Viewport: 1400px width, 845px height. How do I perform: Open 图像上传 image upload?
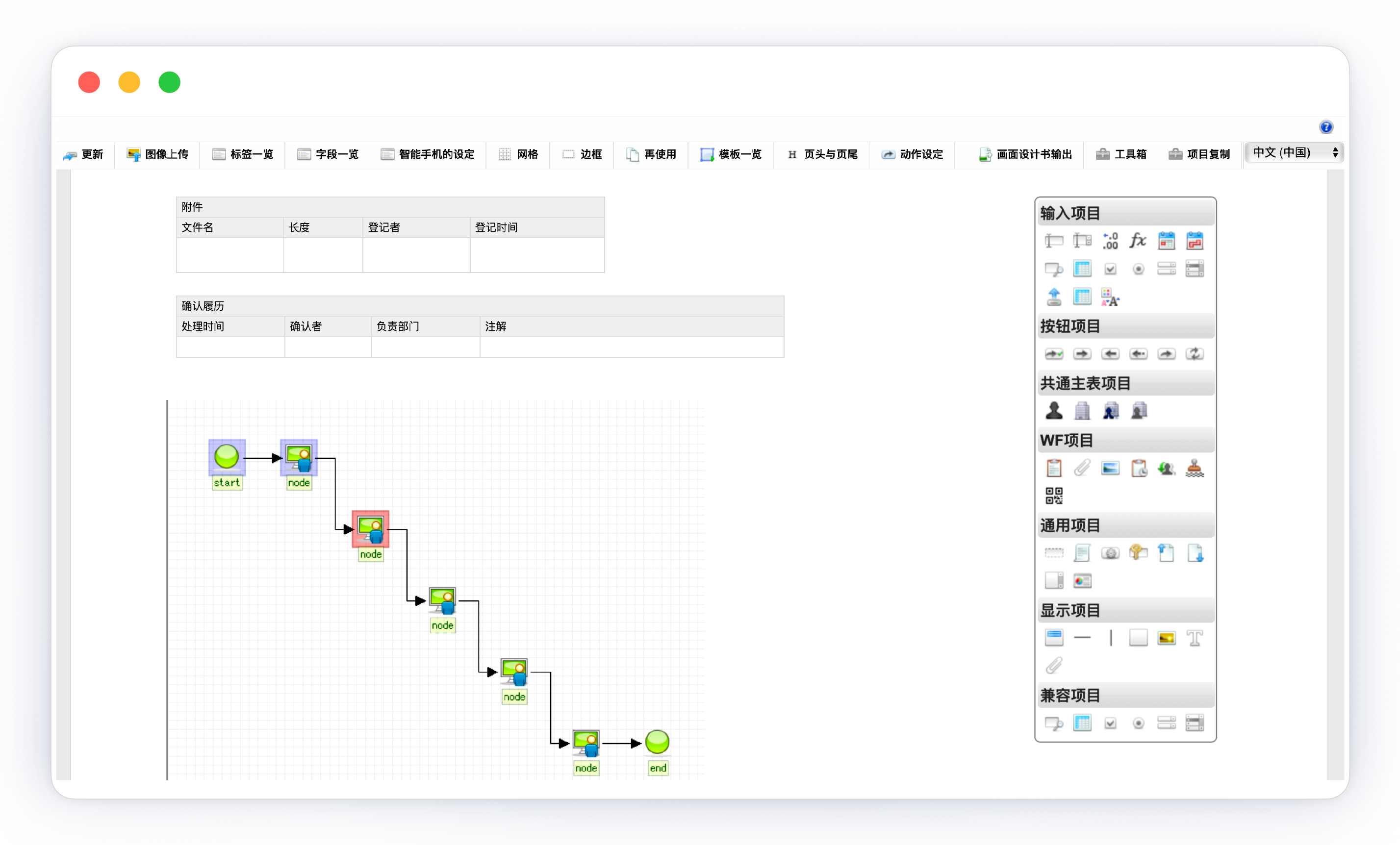click(157, 154)
